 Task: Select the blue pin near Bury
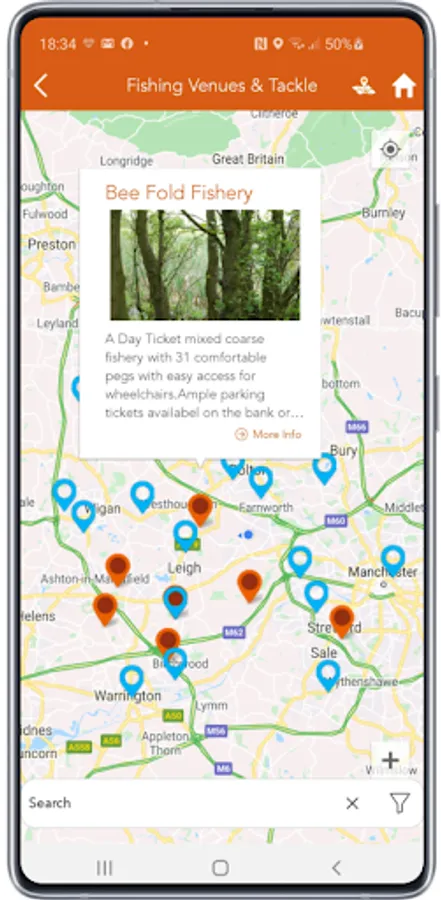point(324,468)
